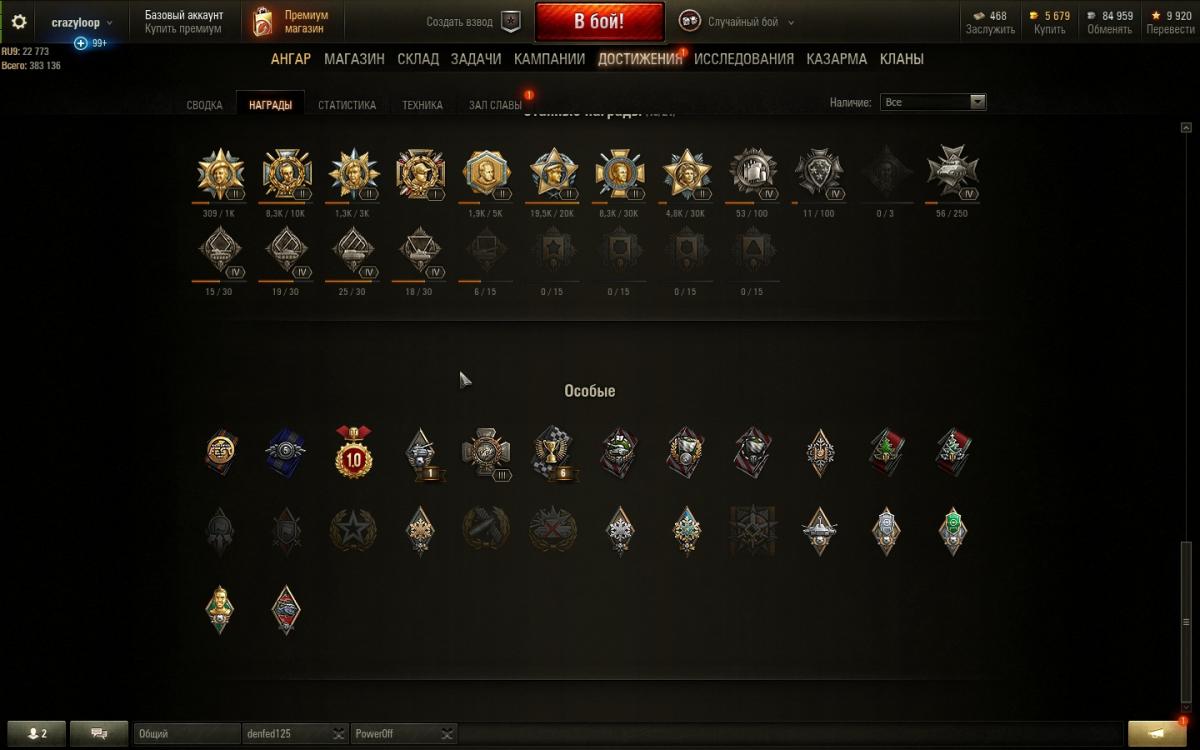1200x750 pixels.
Task: Select the red 10 anniversary medal
Action: point(353,452)
